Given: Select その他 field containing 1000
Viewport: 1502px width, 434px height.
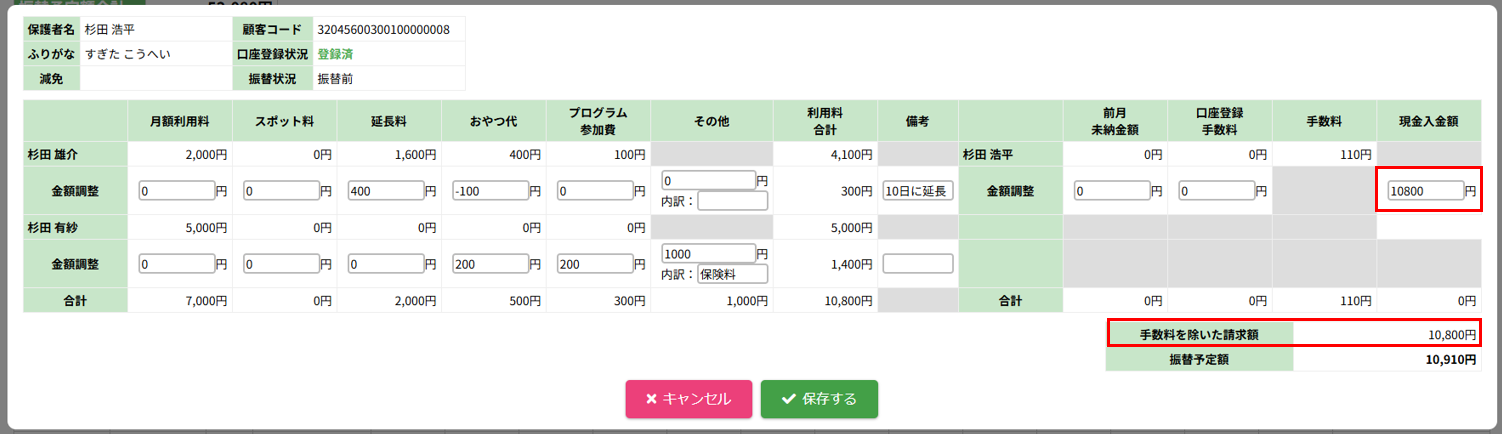Looking at the screenshot, I should point(708,254).
